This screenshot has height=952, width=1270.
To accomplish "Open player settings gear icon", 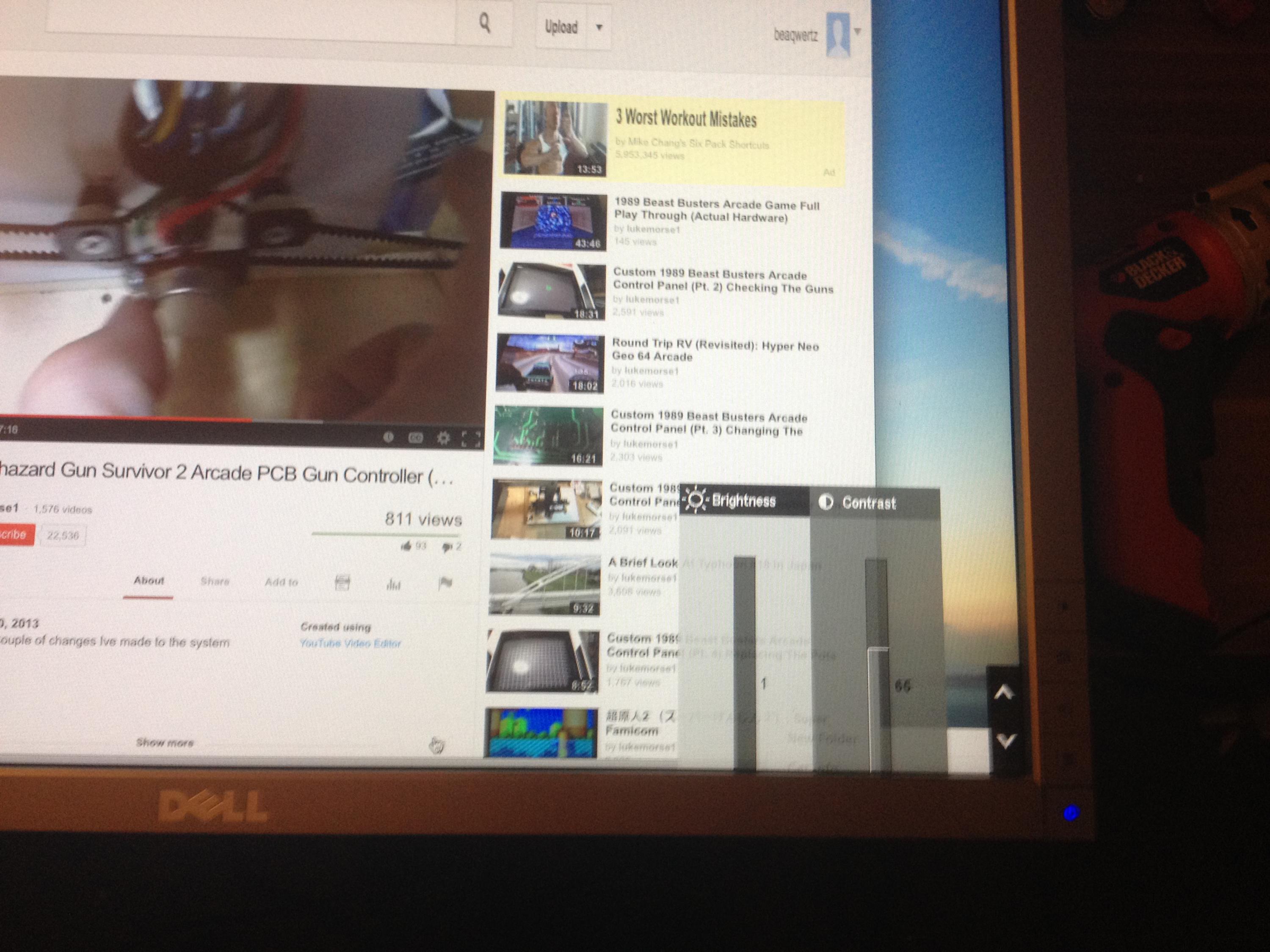I will coord(443,438).
